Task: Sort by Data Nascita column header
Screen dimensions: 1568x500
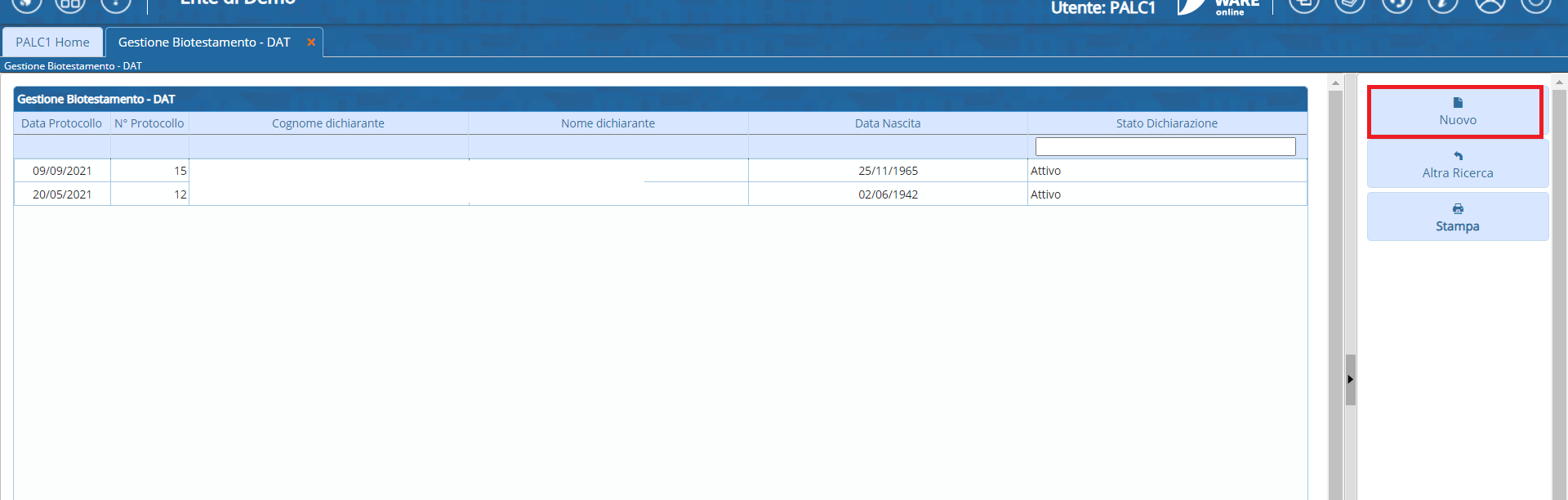Action: 888,123
